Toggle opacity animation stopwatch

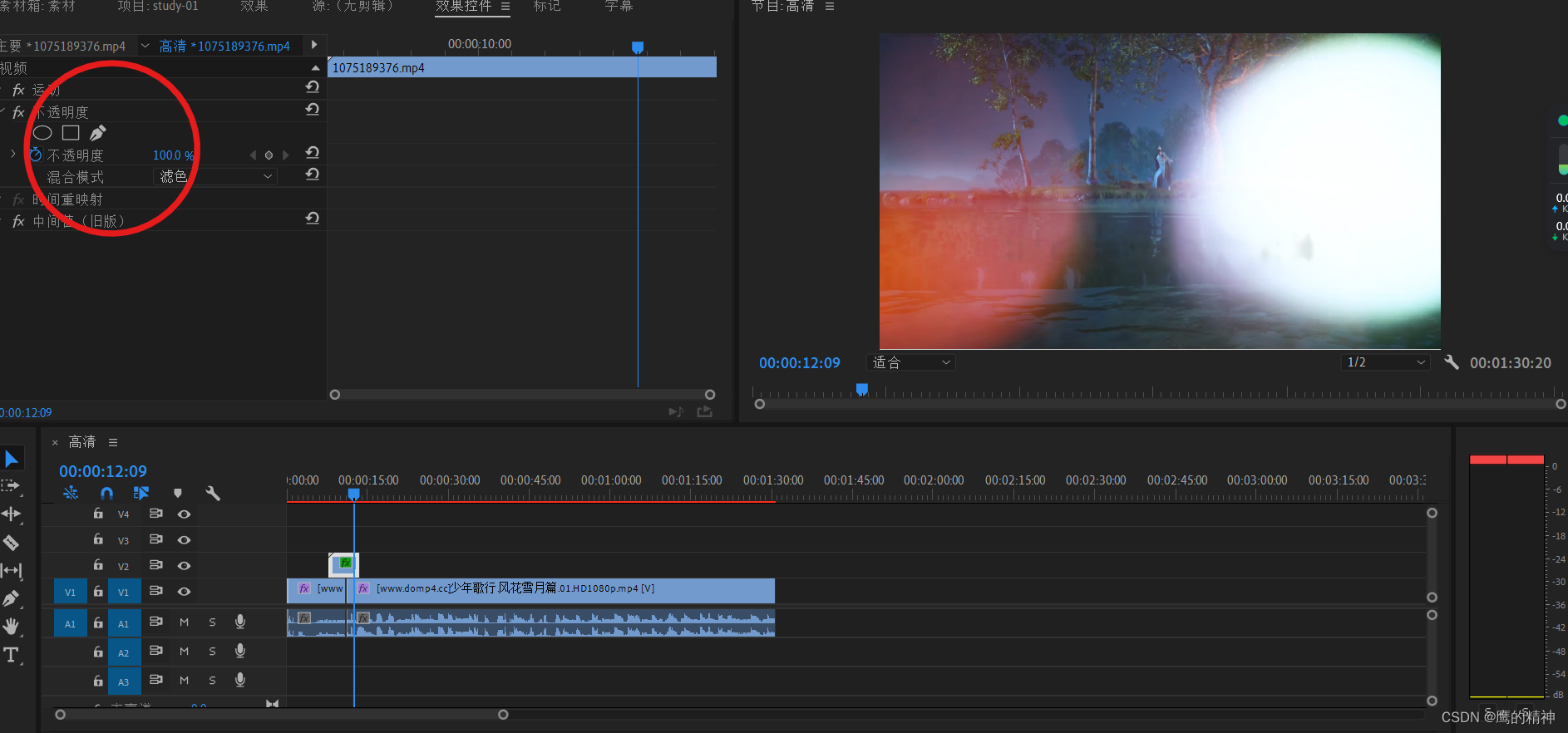pos(36,155)
